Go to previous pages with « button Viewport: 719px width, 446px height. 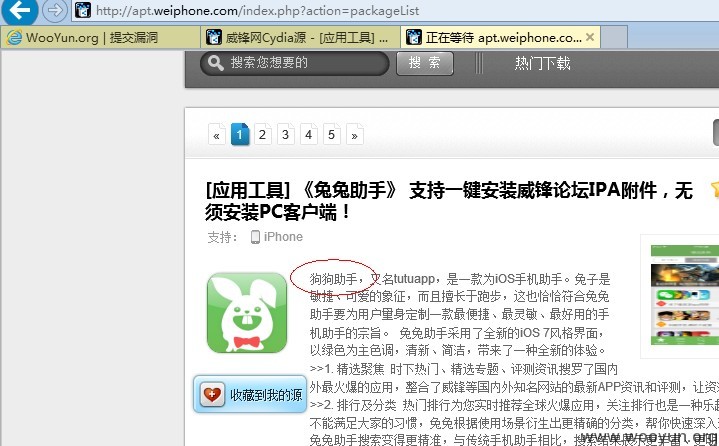coord(216,134)
